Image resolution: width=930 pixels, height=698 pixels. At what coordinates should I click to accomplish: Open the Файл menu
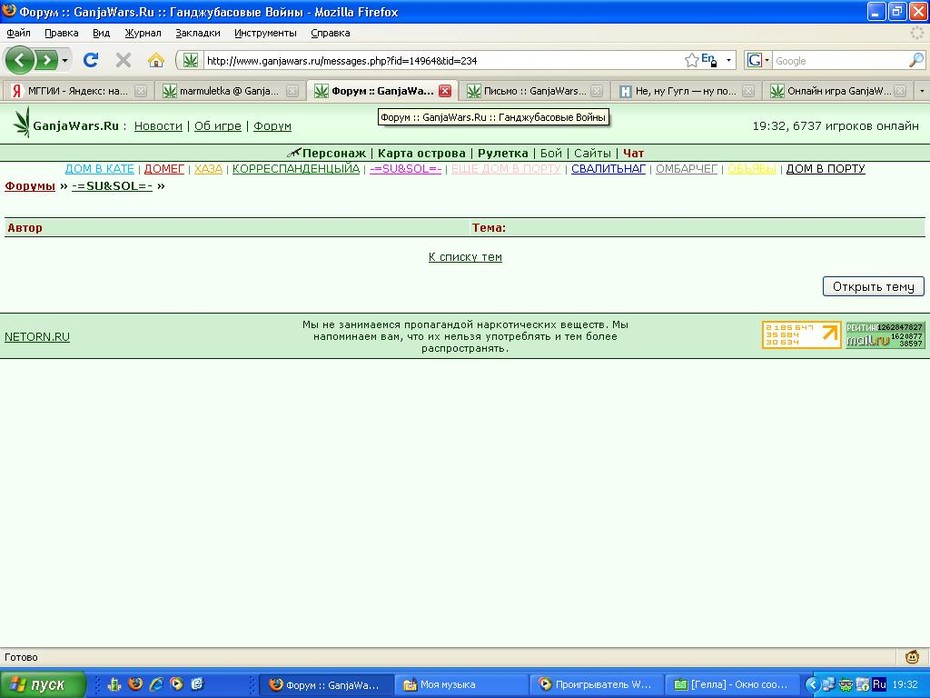coord(18,33)
